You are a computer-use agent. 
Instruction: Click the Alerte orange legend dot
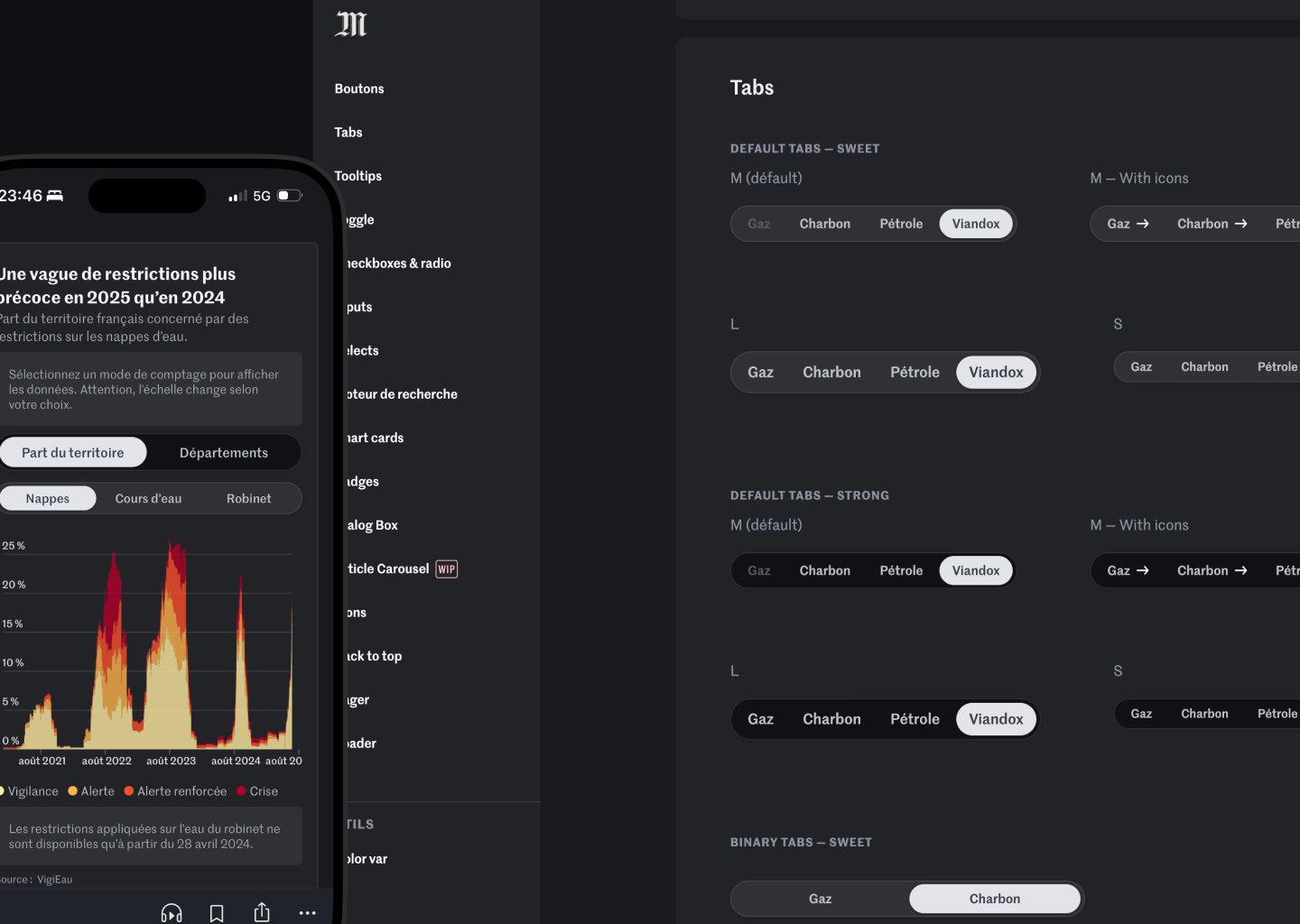[73, 791]
